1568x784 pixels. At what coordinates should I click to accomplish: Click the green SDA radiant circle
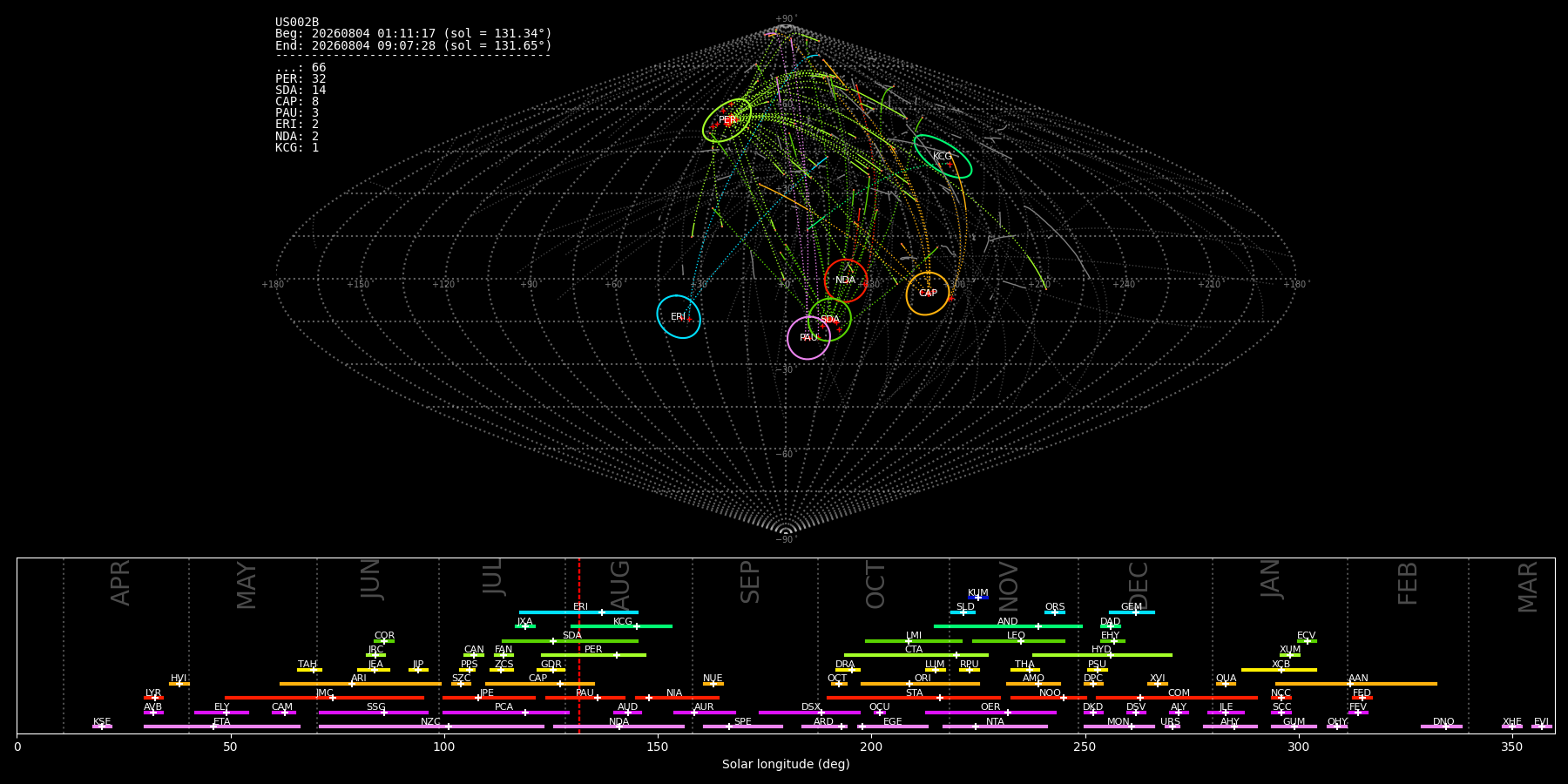pyautogui.click(x=829, y=320)
